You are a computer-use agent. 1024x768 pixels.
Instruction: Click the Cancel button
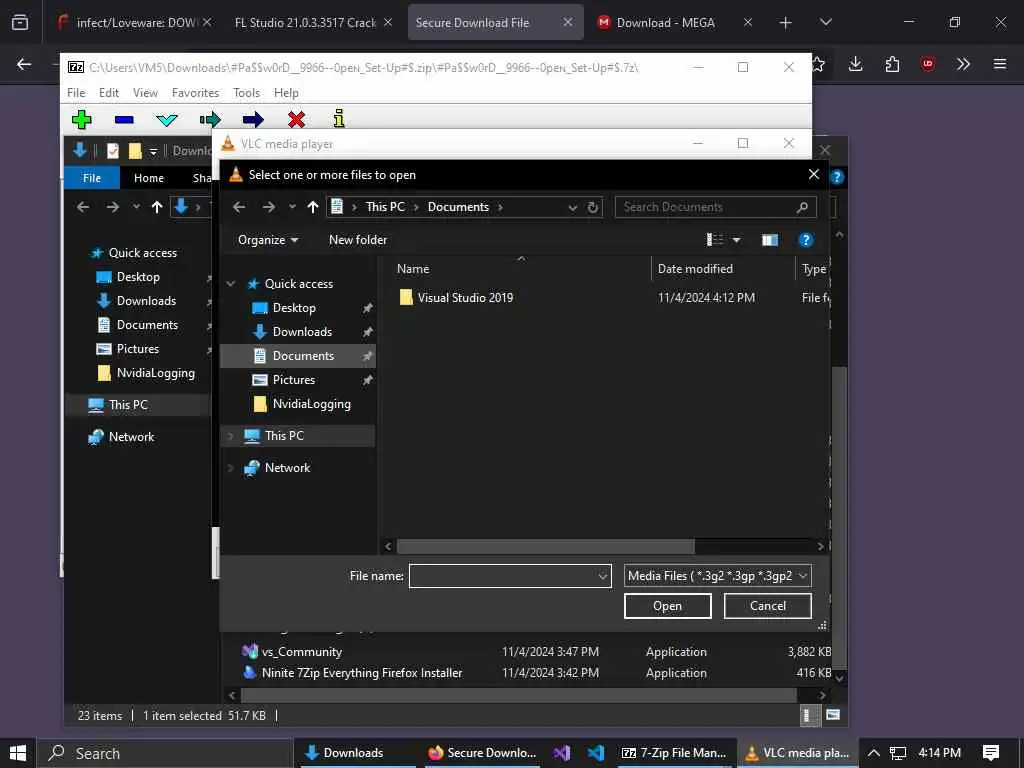coord(768,606)
